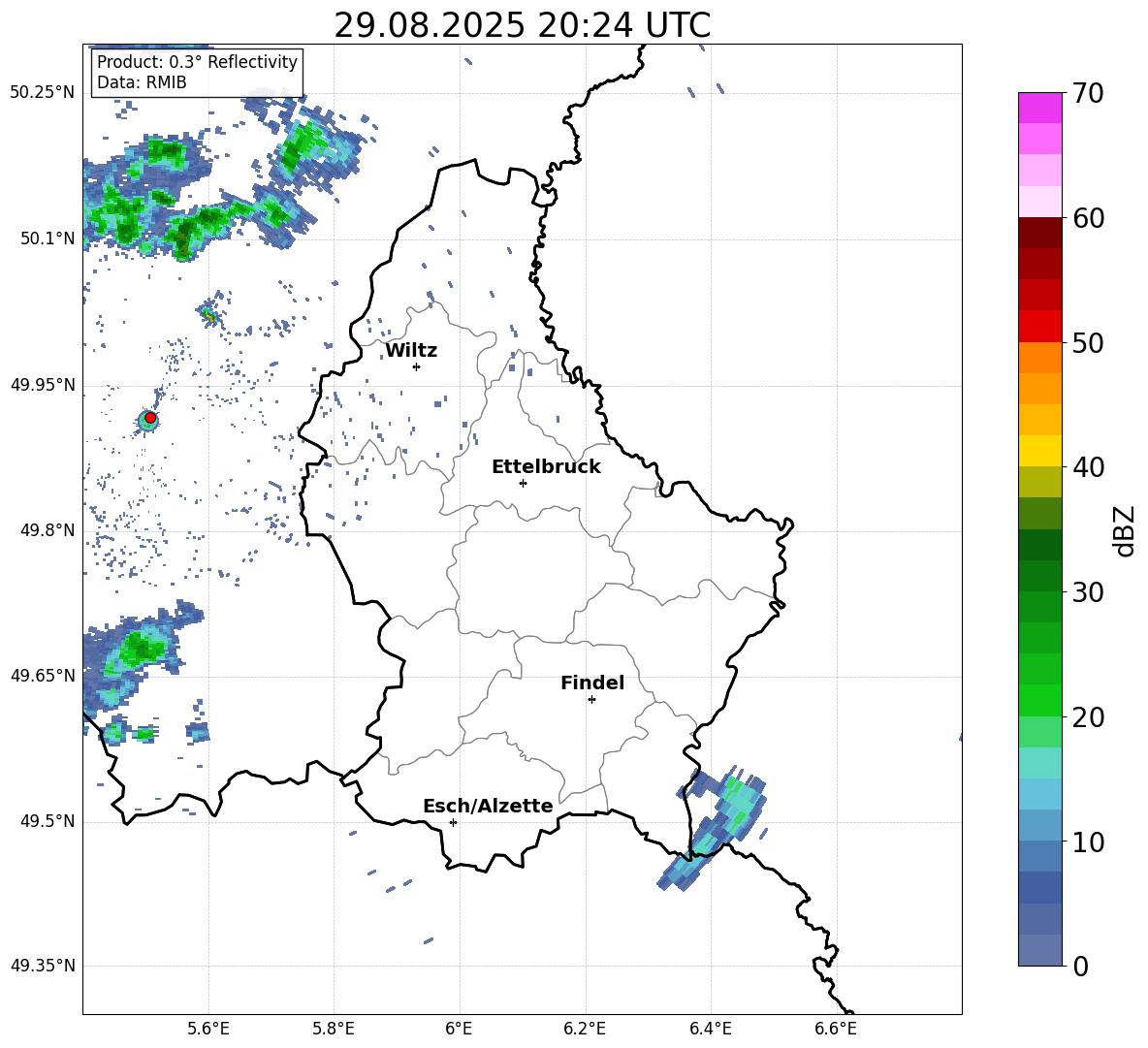Click the Ettelbruck city label
This screenshot has width=1148, height=1048.
[x=546, y=467]
